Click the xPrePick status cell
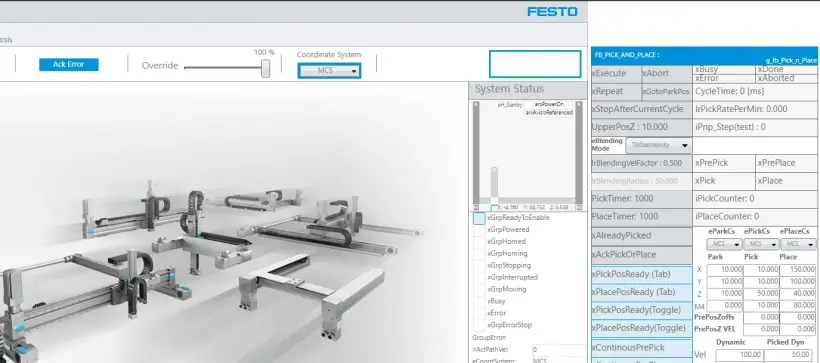Viewport: 820px width, 363px height. point(724,163)
